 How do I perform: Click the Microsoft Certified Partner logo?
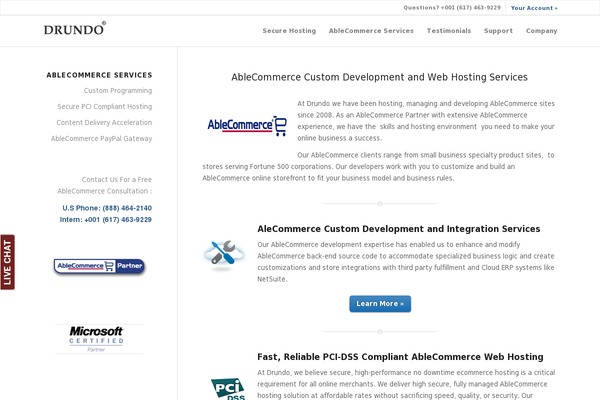[x=96, y=339]
